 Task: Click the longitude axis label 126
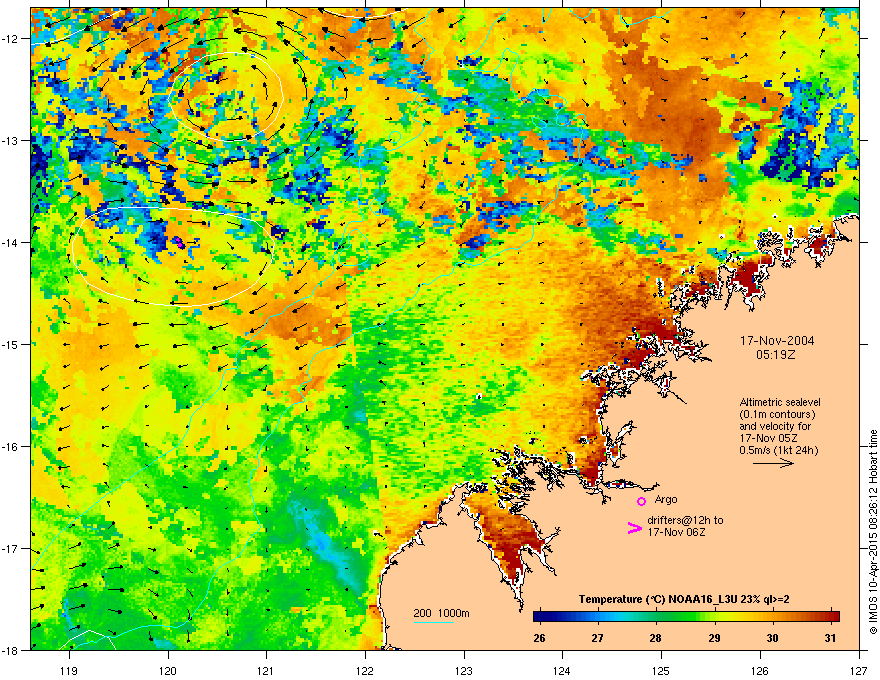(760, 670)
